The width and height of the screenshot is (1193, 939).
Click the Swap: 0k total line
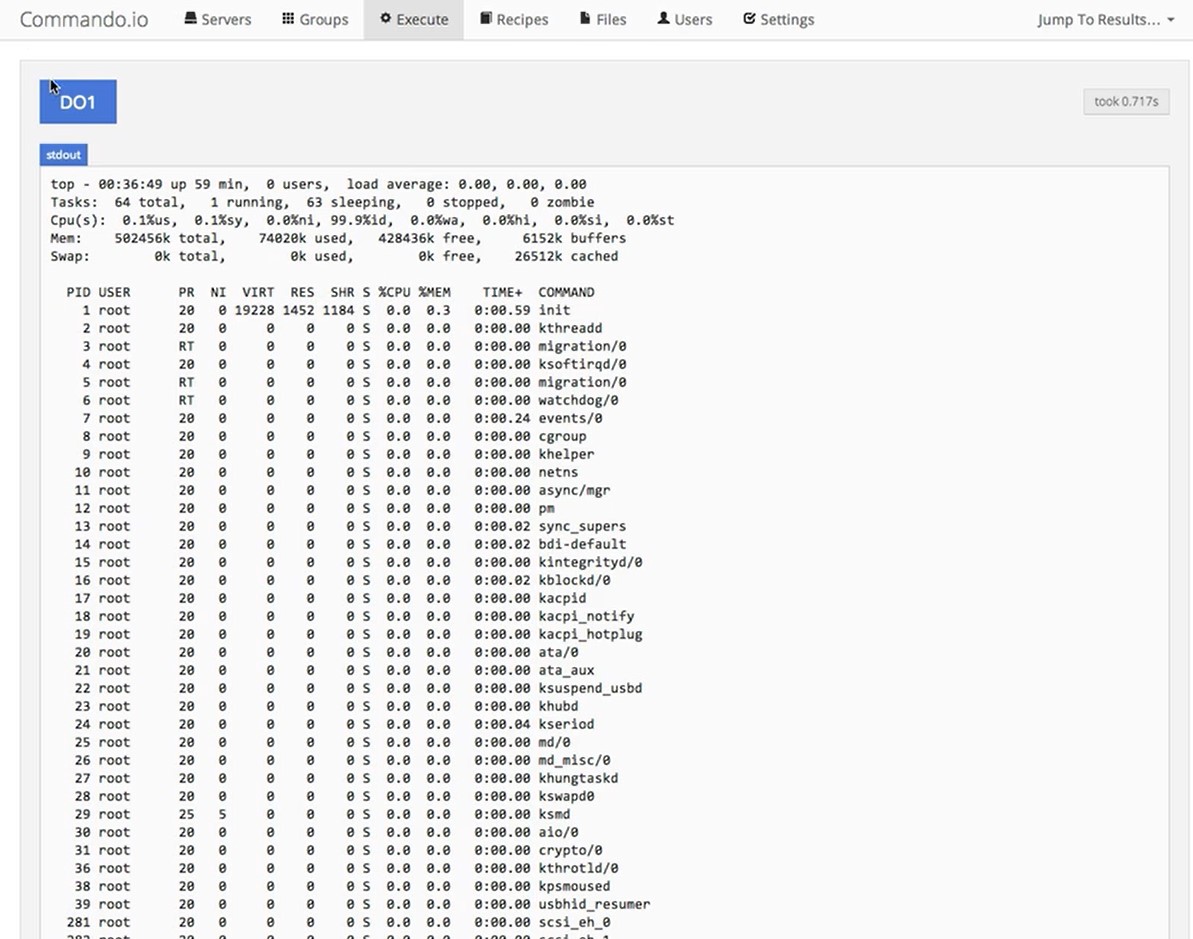tap(334, 256)
